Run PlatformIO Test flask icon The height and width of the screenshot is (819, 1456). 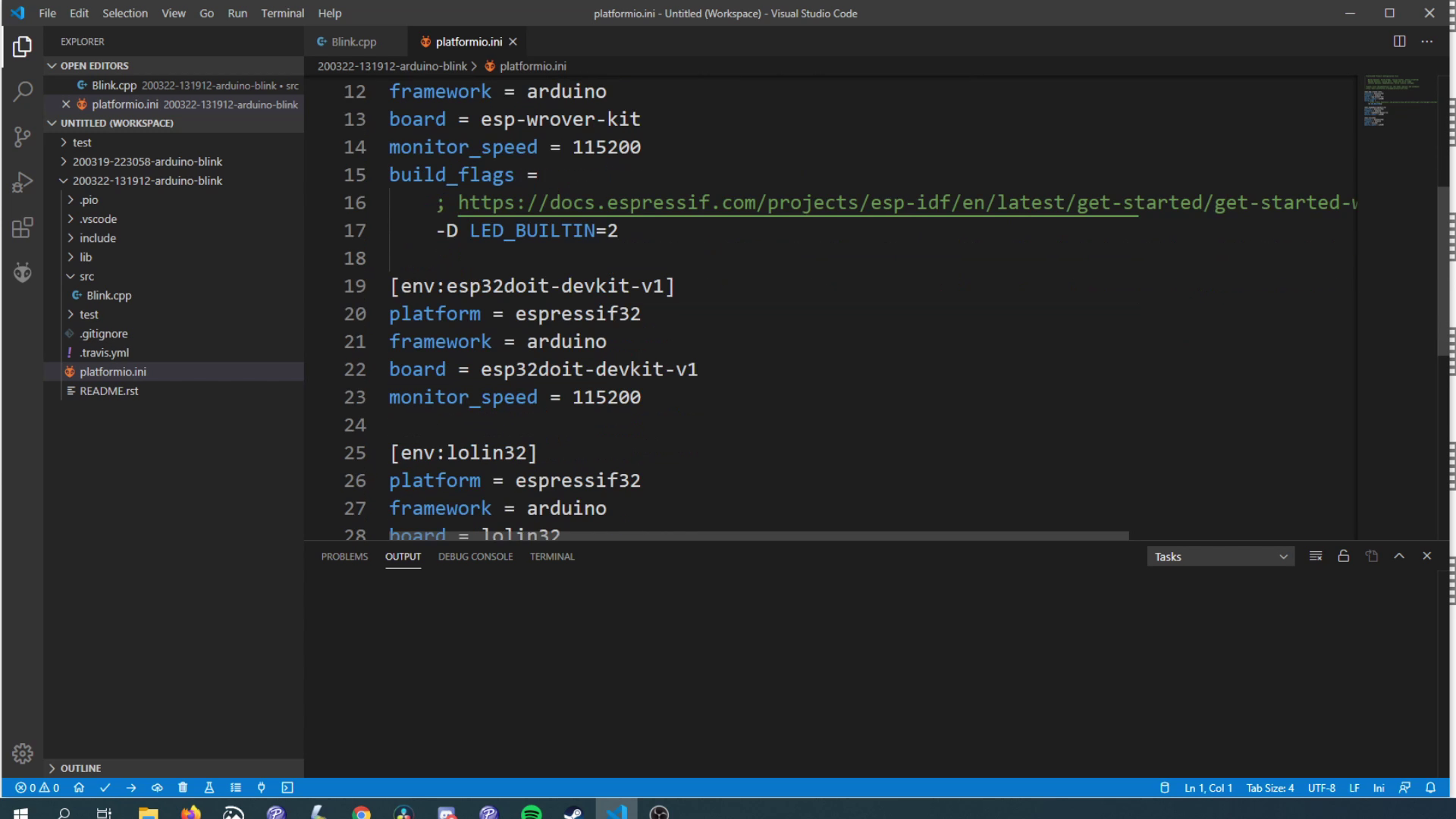pos(209,788)
